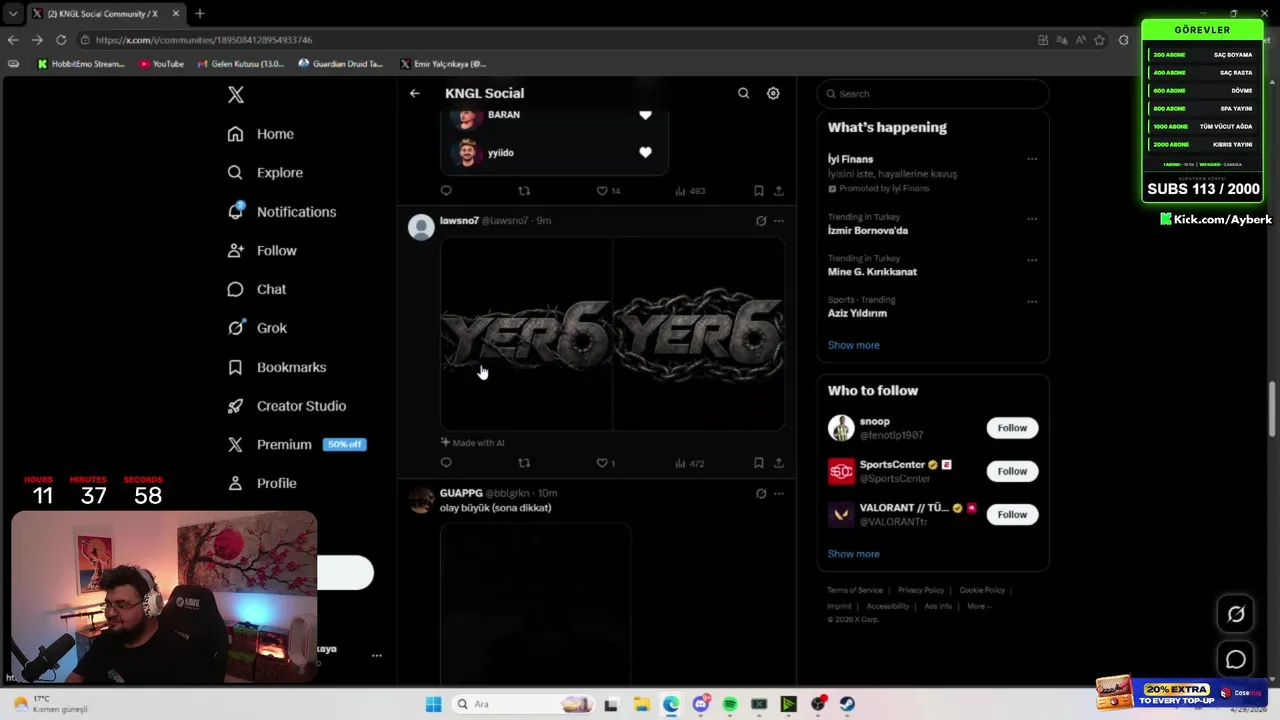Viewport: 1280px width, 720px height.
Task: Open Spotify from the taskbar
Action: click(730, 704)
